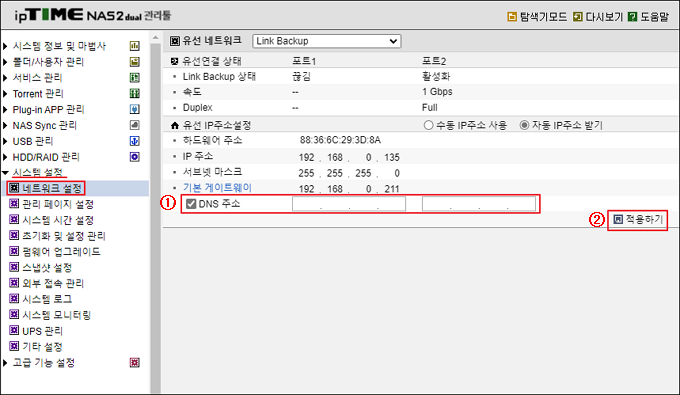Click the 도움말 text link
Viewport: 680px width, 395px height.
coord(654,17)
